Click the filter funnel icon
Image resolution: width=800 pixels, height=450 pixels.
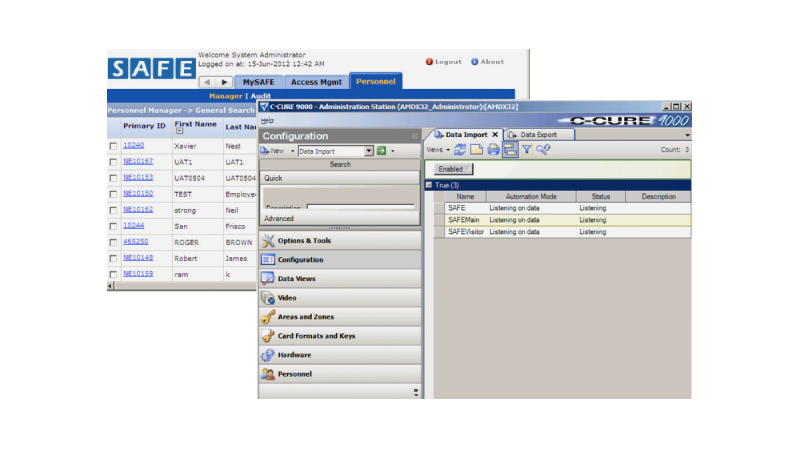click(x=526, y=150)
